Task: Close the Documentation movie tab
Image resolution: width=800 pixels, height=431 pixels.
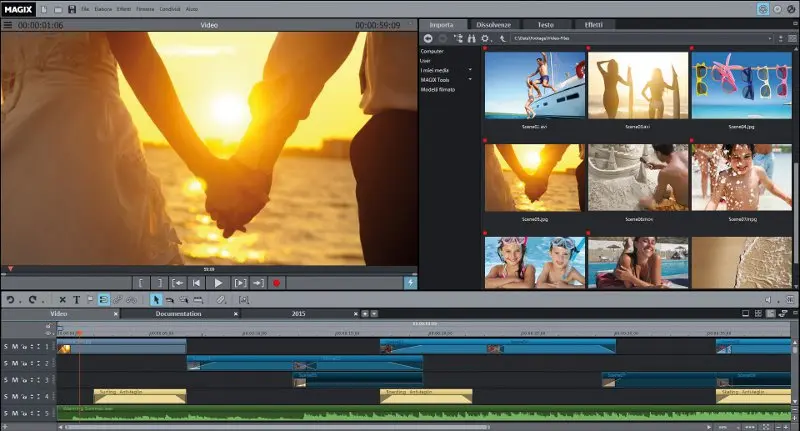Action: pos(236,314)
